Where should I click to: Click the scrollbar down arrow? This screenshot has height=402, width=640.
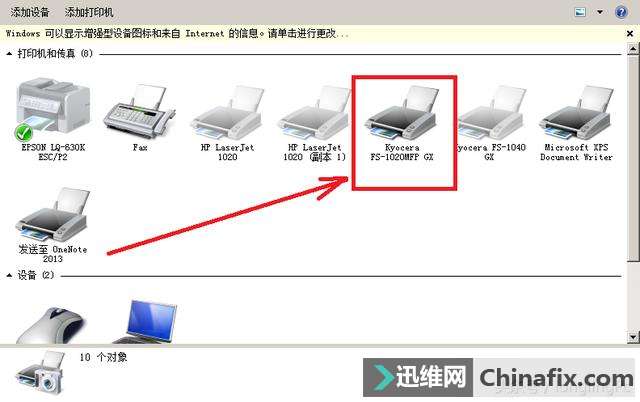pyautogui.click(x=633, y=338)
